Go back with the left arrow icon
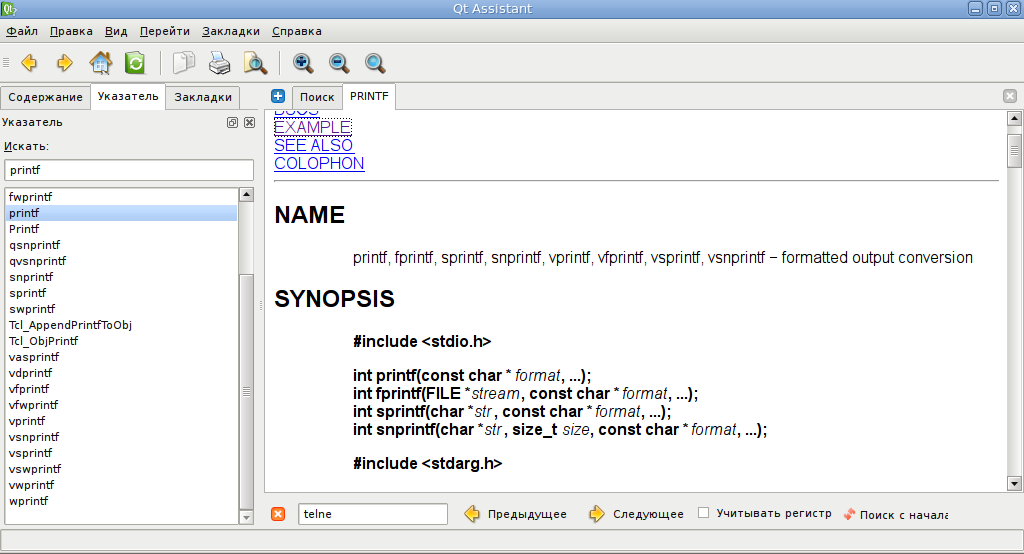Screen dimensions: 1024x554 (29, 63)
